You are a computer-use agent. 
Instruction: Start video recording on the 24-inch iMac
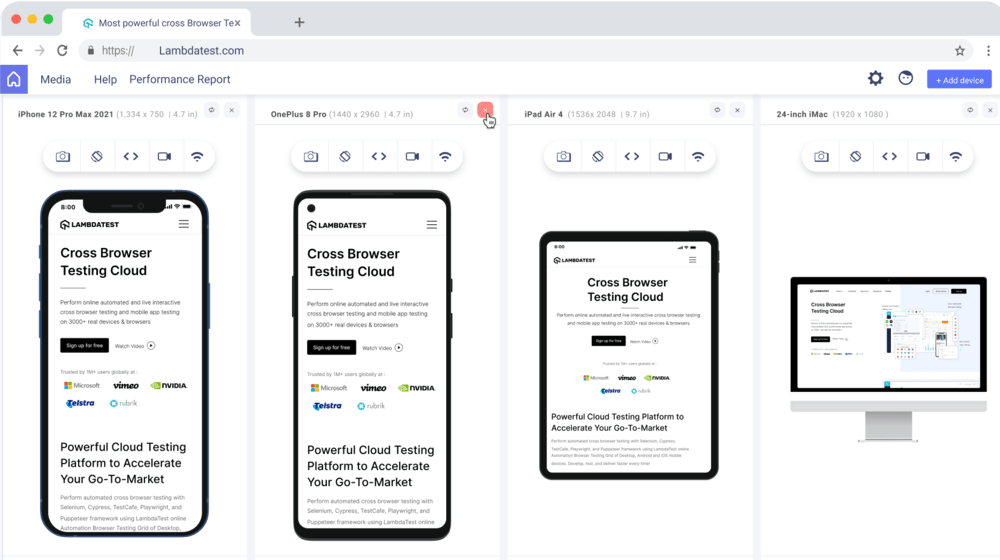[922, 156]
